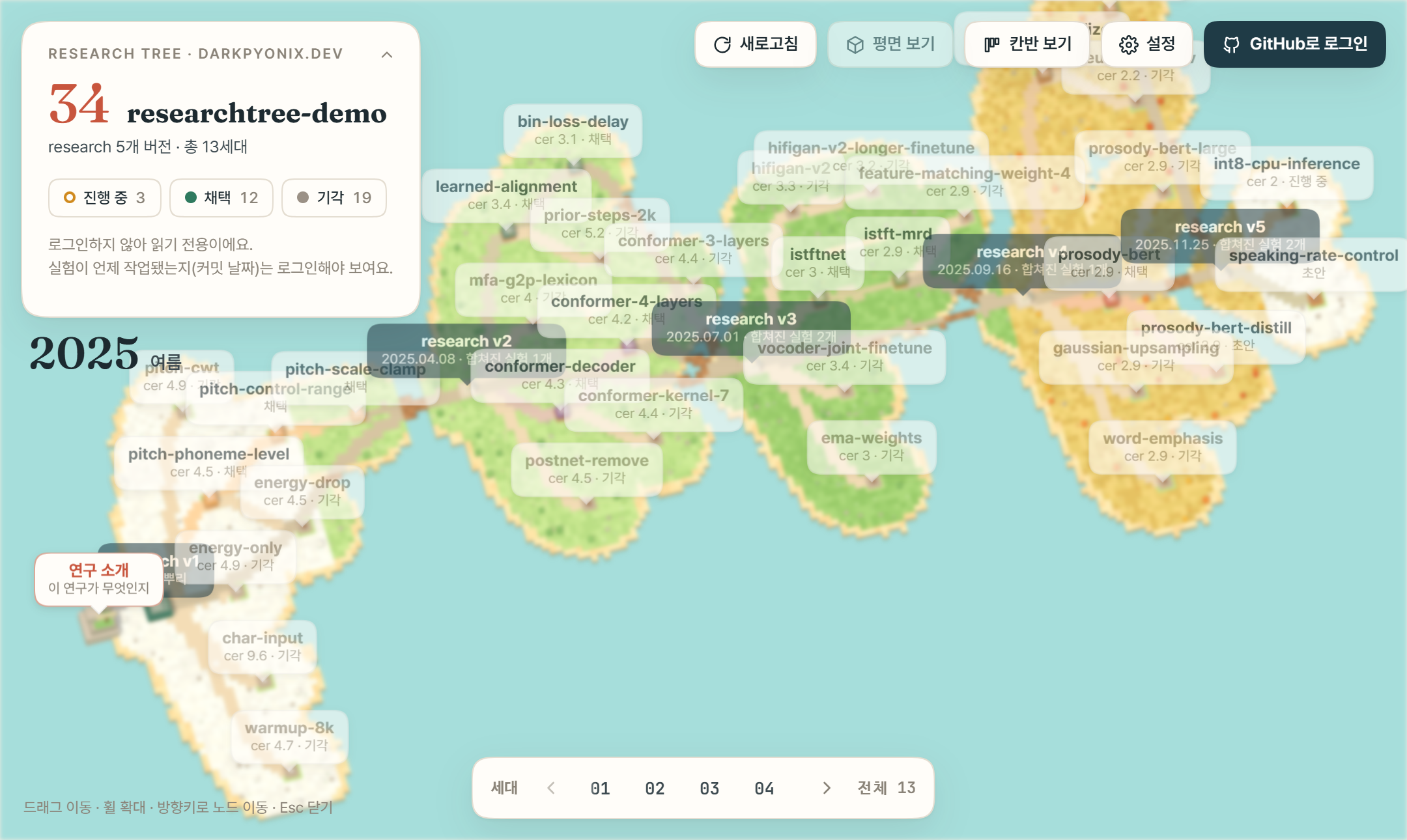Select generation 03
The width and height of the screenshot is (1407, 840).
click(x=709, y=789)
